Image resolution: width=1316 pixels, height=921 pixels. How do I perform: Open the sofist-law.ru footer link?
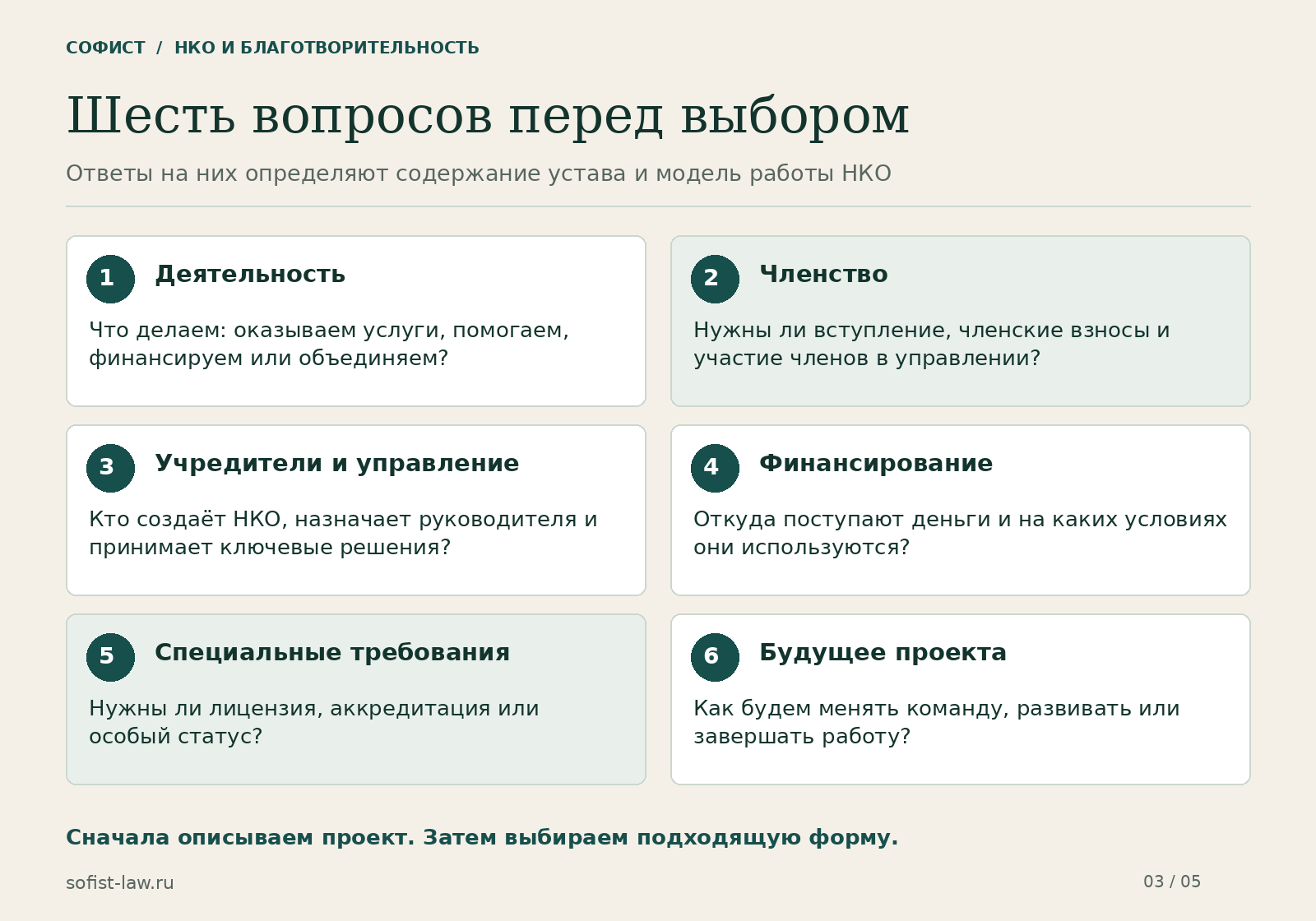(x=120, y=883)
